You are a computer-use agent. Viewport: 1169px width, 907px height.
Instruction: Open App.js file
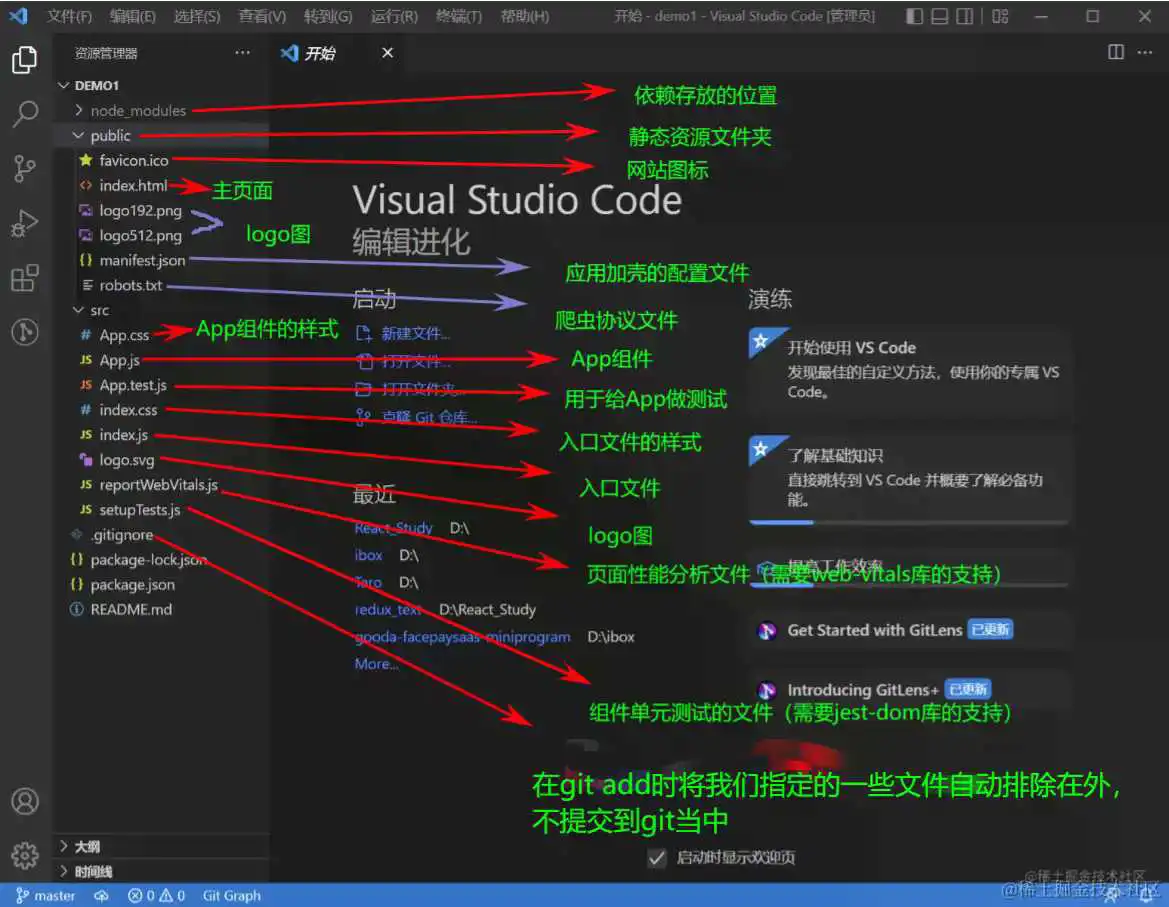point(119,361)
